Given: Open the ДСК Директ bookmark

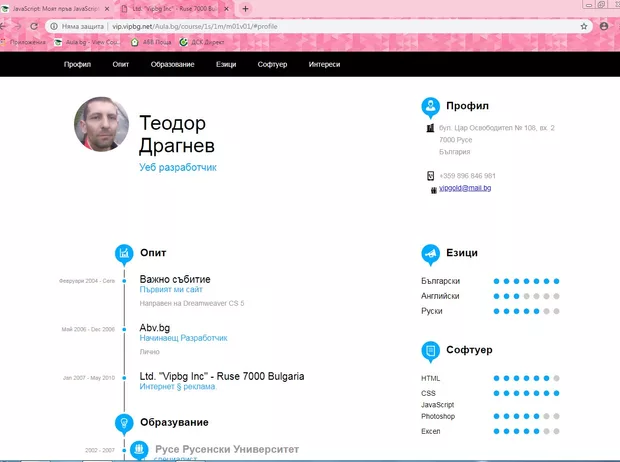Looking at the screenshot, I should pyautogui.click(x=202, y=42).
